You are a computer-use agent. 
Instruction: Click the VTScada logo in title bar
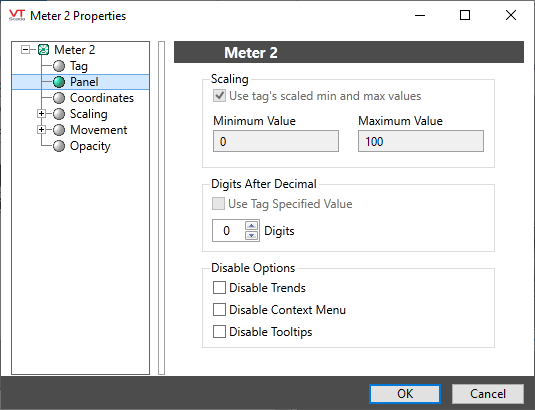(17, 15)
